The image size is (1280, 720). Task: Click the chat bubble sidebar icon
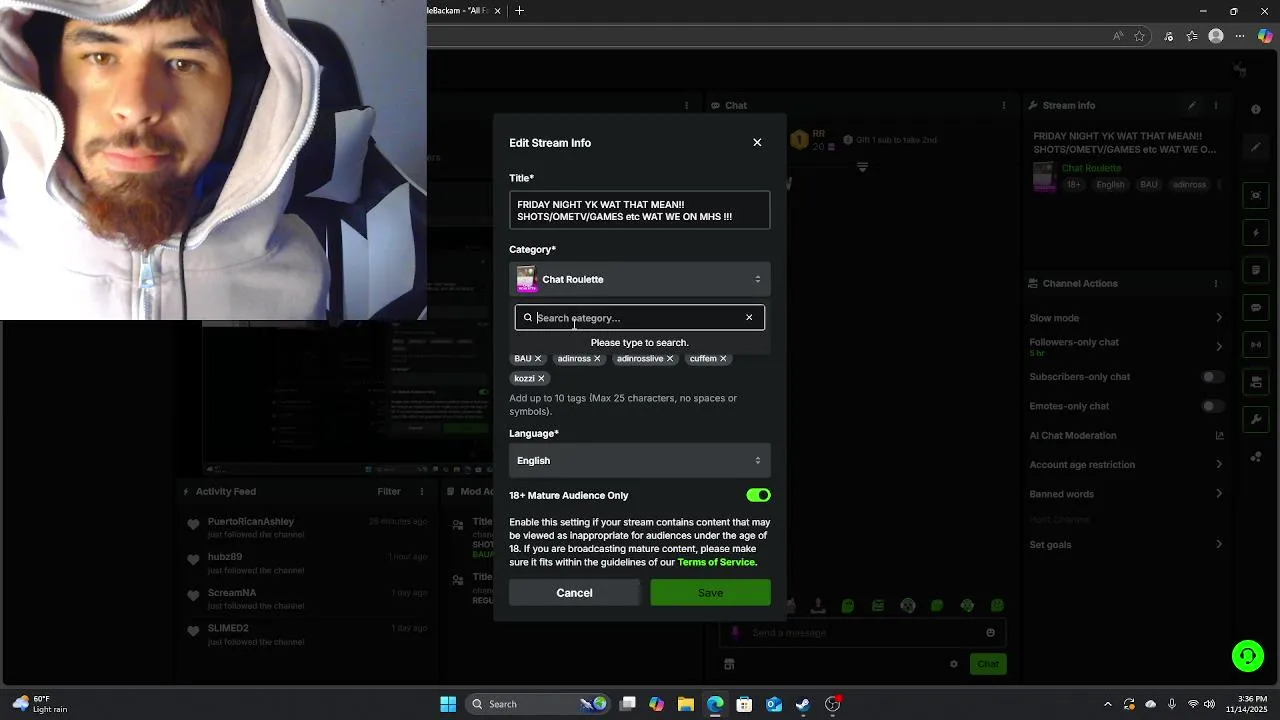[1256, 307]
